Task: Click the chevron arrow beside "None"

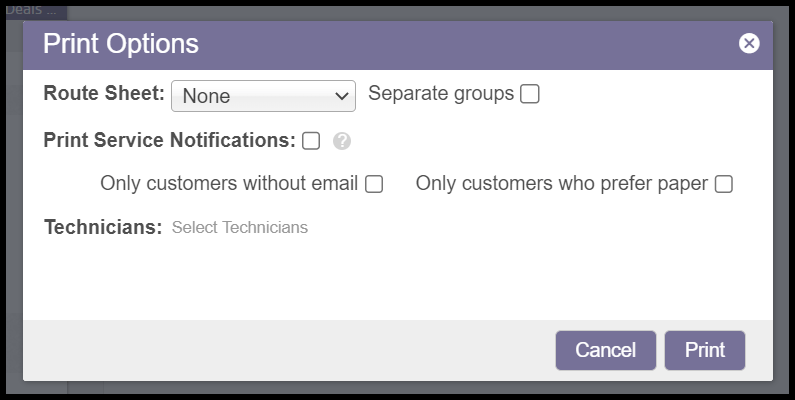Action: click(342, 97)
